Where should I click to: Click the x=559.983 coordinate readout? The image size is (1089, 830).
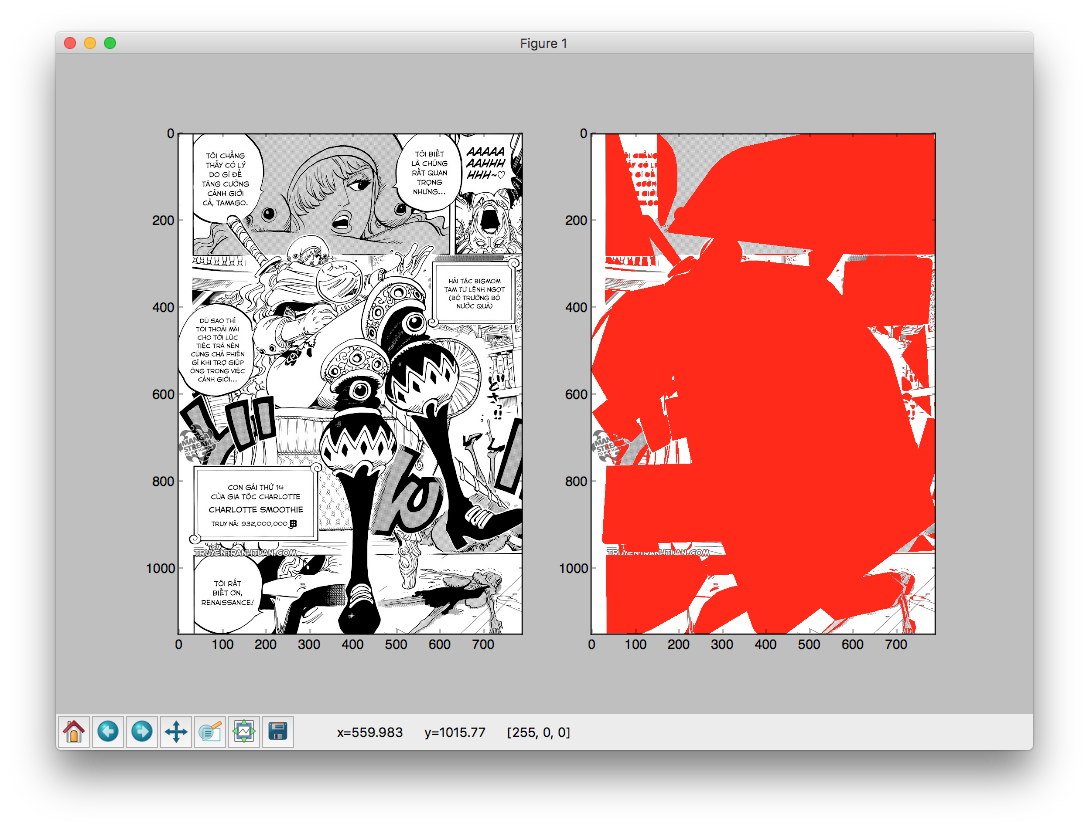click(370, 732)
